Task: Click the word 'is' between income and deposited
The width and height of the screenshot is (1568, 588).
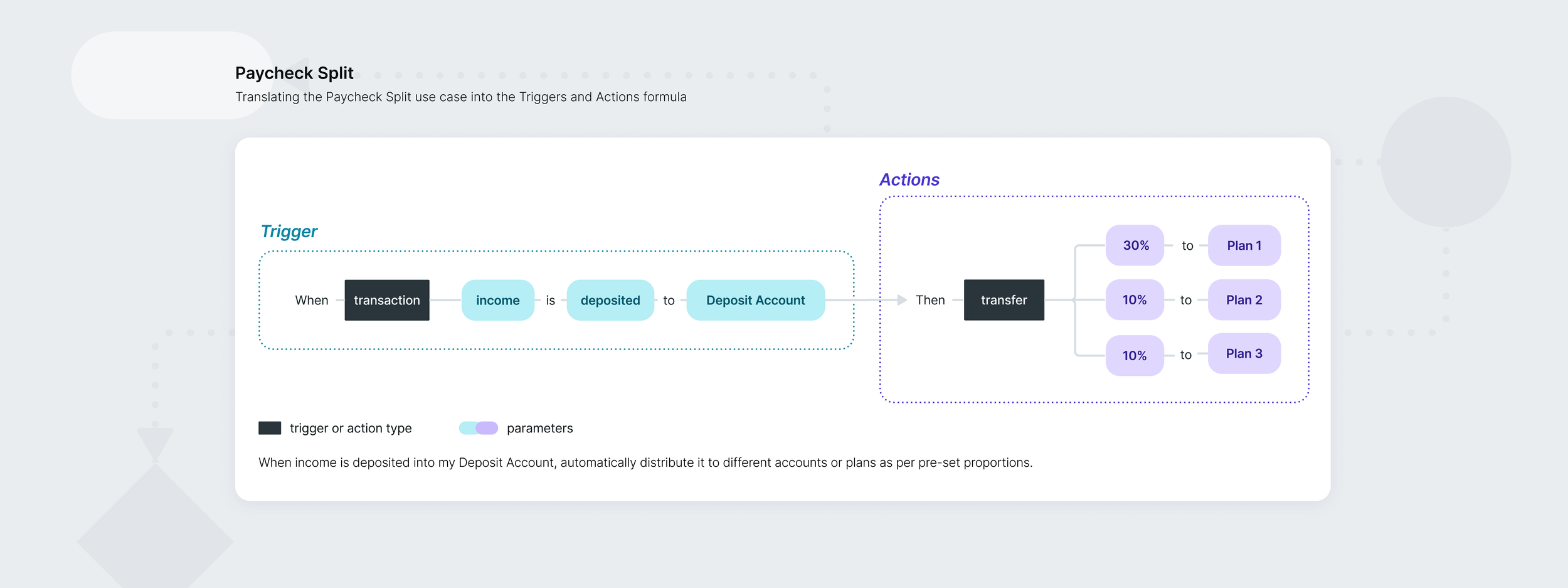Action: point(551,300)
